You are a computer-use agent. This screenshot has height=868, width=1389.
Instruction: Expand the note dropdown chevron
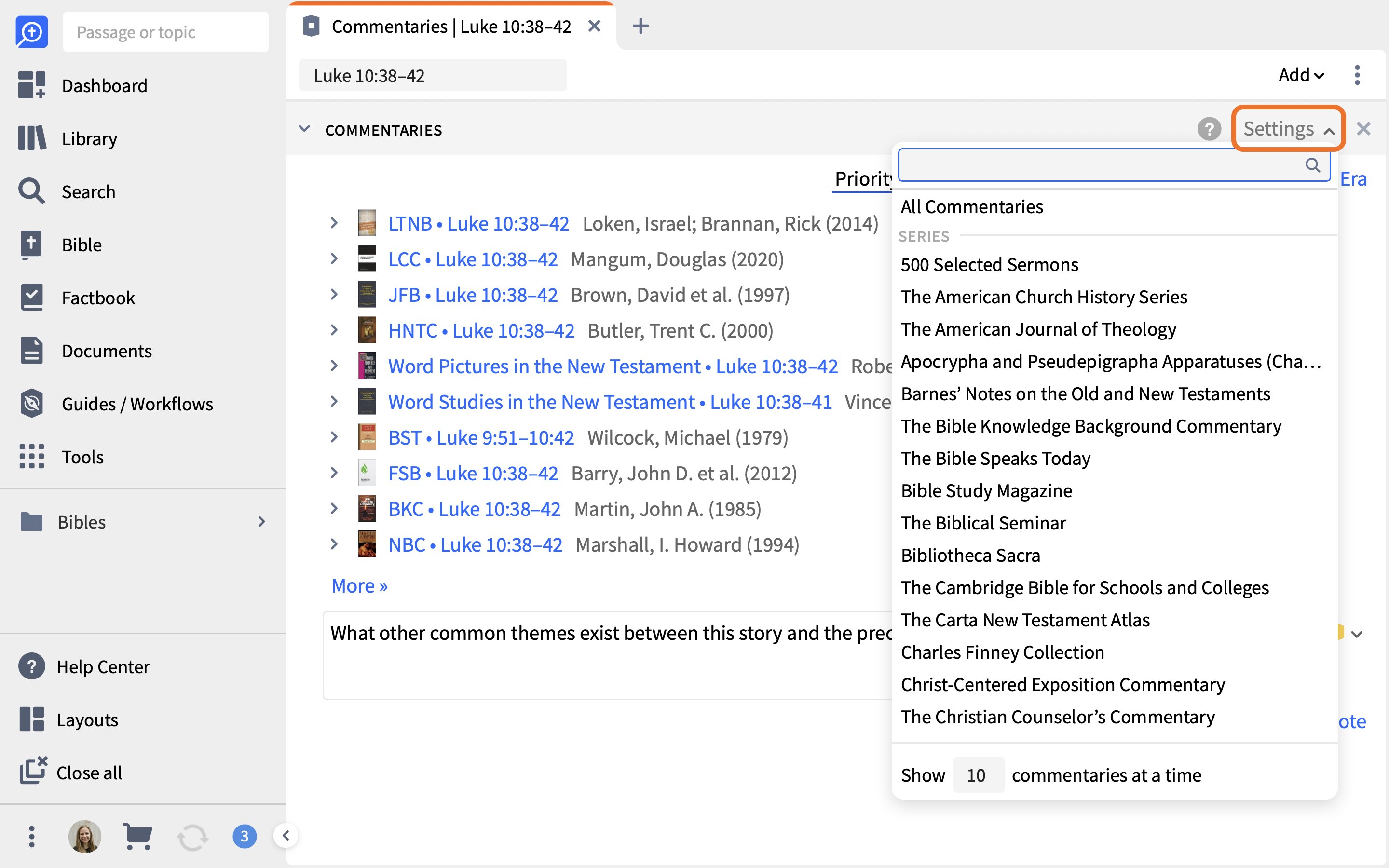point(1357,634)
